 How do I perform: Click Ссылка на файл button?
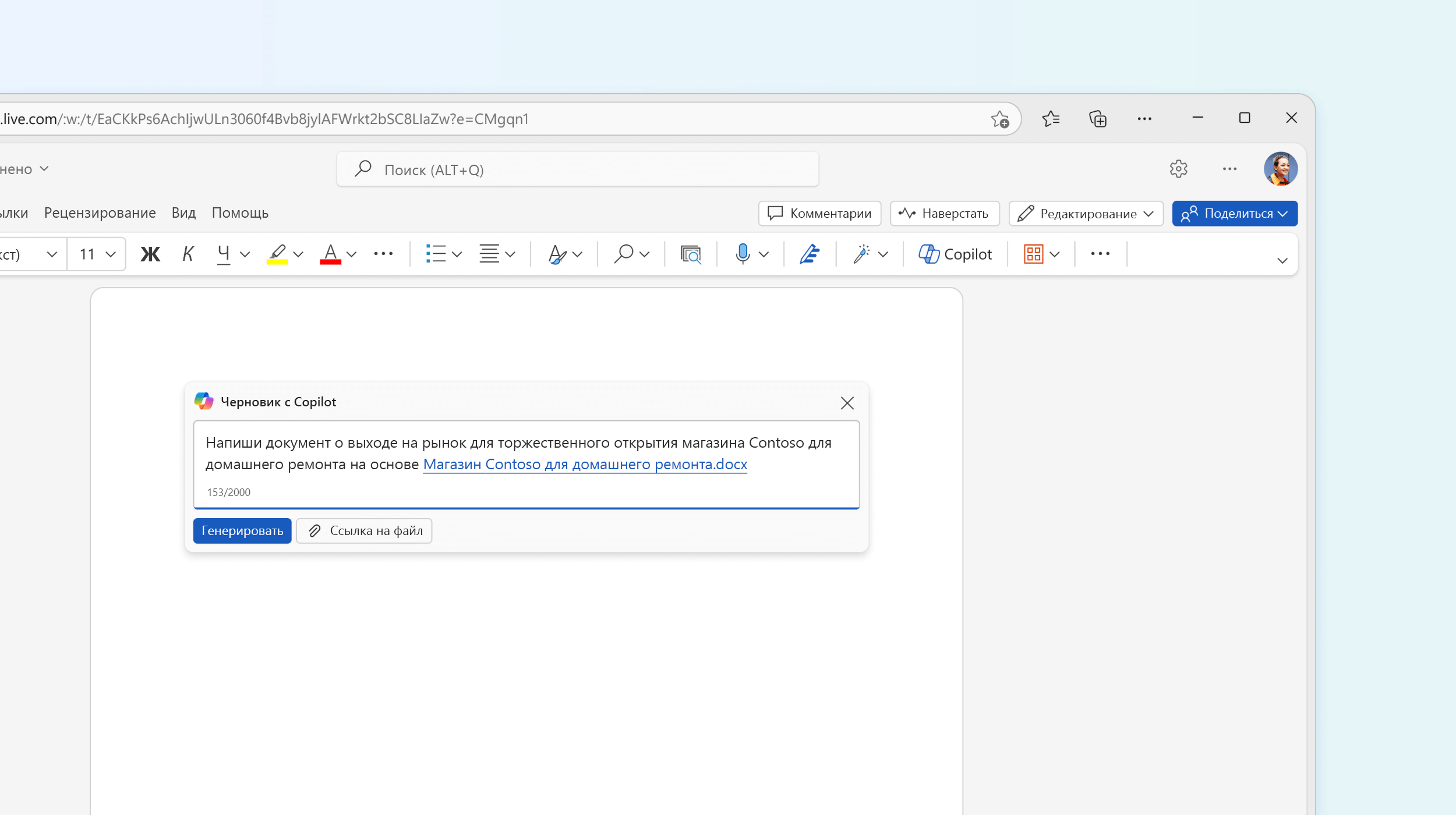(x=364, y=531)
